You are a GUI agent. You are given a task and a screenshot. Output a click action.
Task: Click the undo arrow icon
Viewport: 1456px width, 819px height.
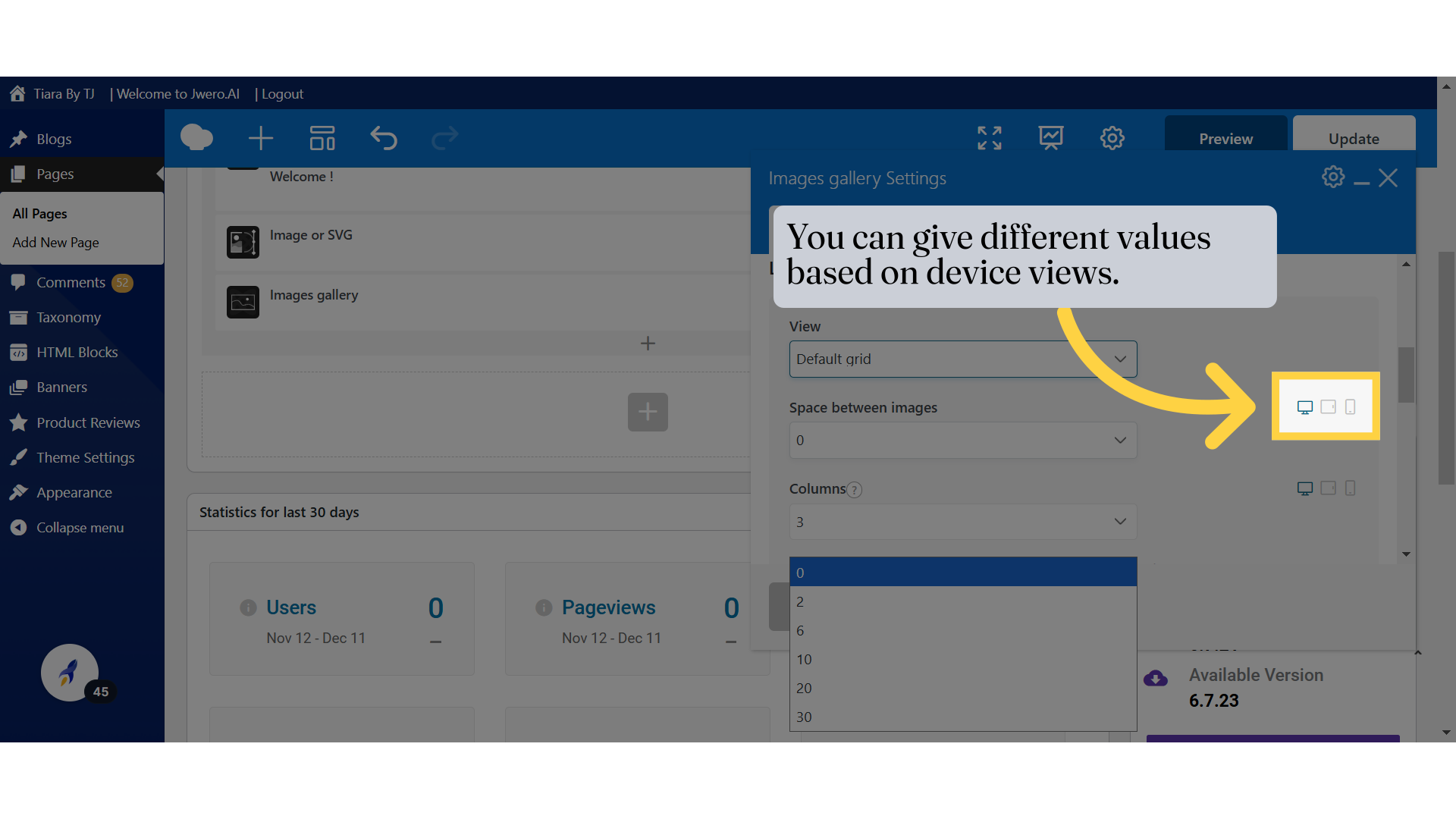(x=384, y=138)
